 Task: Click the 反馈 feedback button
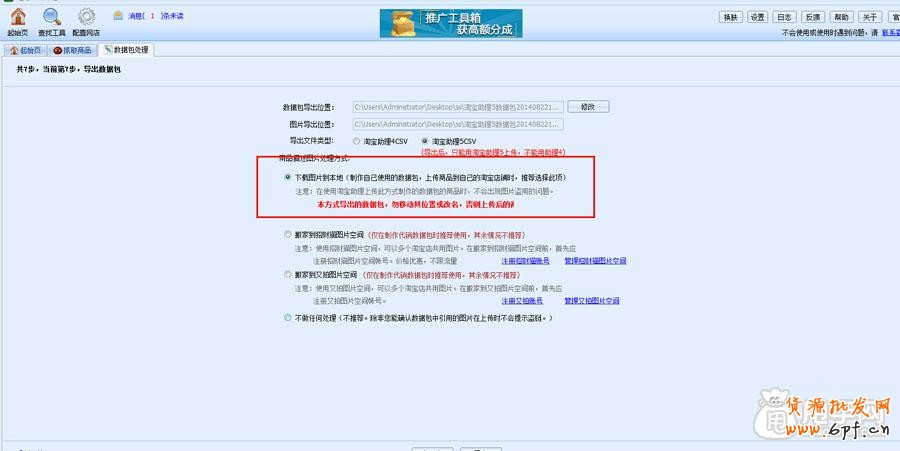click(x=813, y=17)
